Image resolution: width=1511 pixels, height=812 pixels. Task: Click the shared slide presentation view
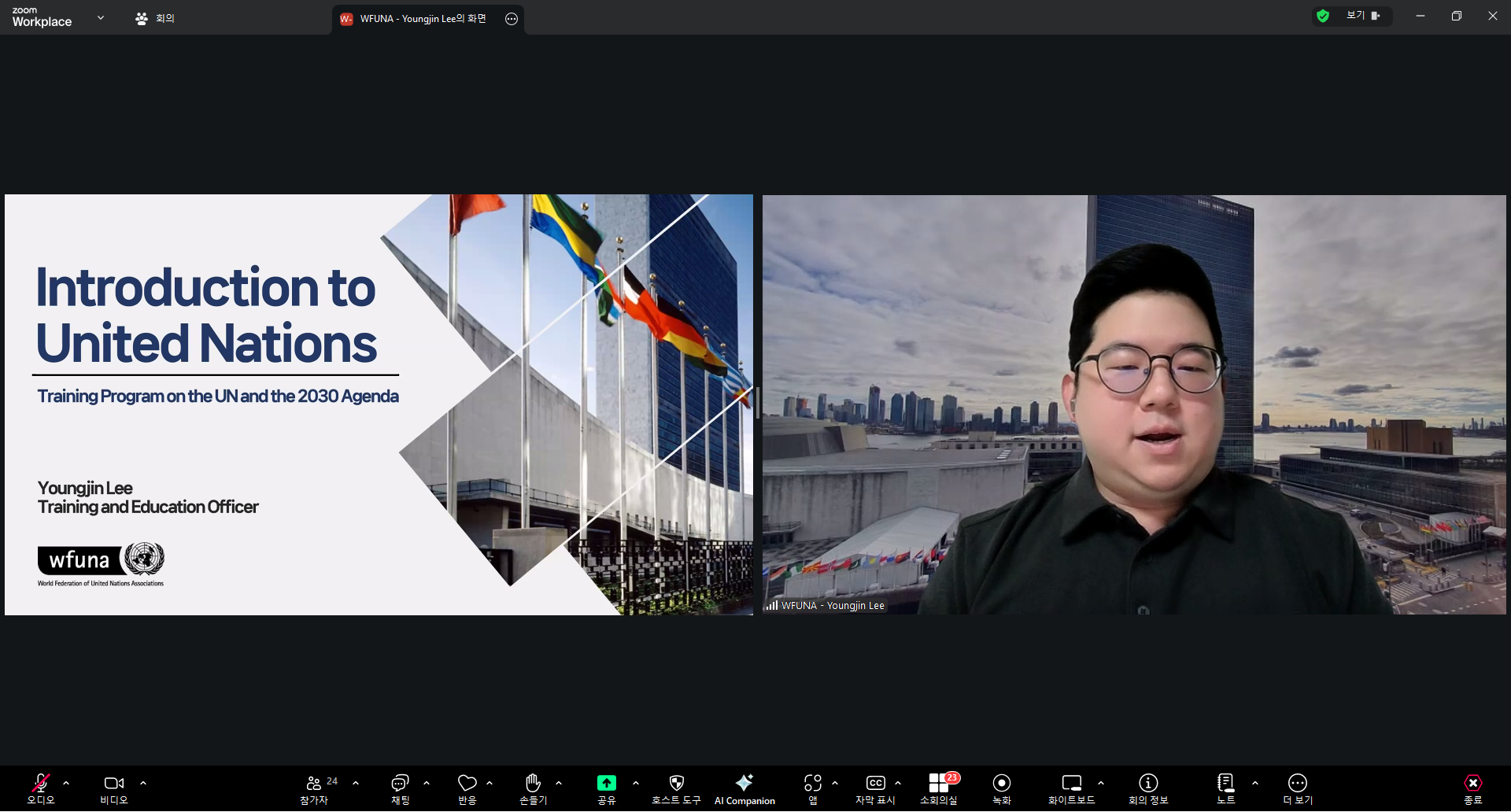[x=379, y=404]
